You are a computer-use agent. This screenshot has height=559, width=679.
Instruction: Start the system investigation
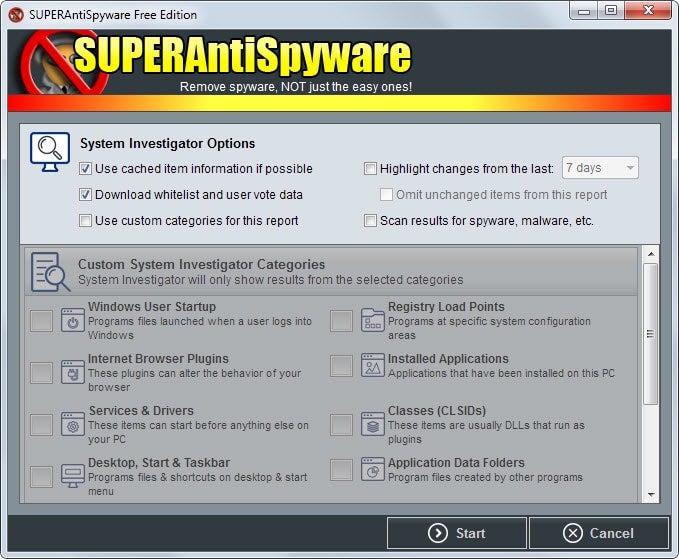point(457,533)
